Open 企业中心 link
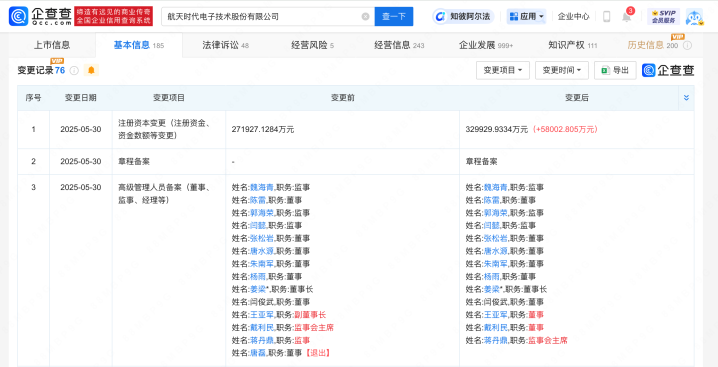This screenshot has height=367, width=718. (x=573, y=16)
